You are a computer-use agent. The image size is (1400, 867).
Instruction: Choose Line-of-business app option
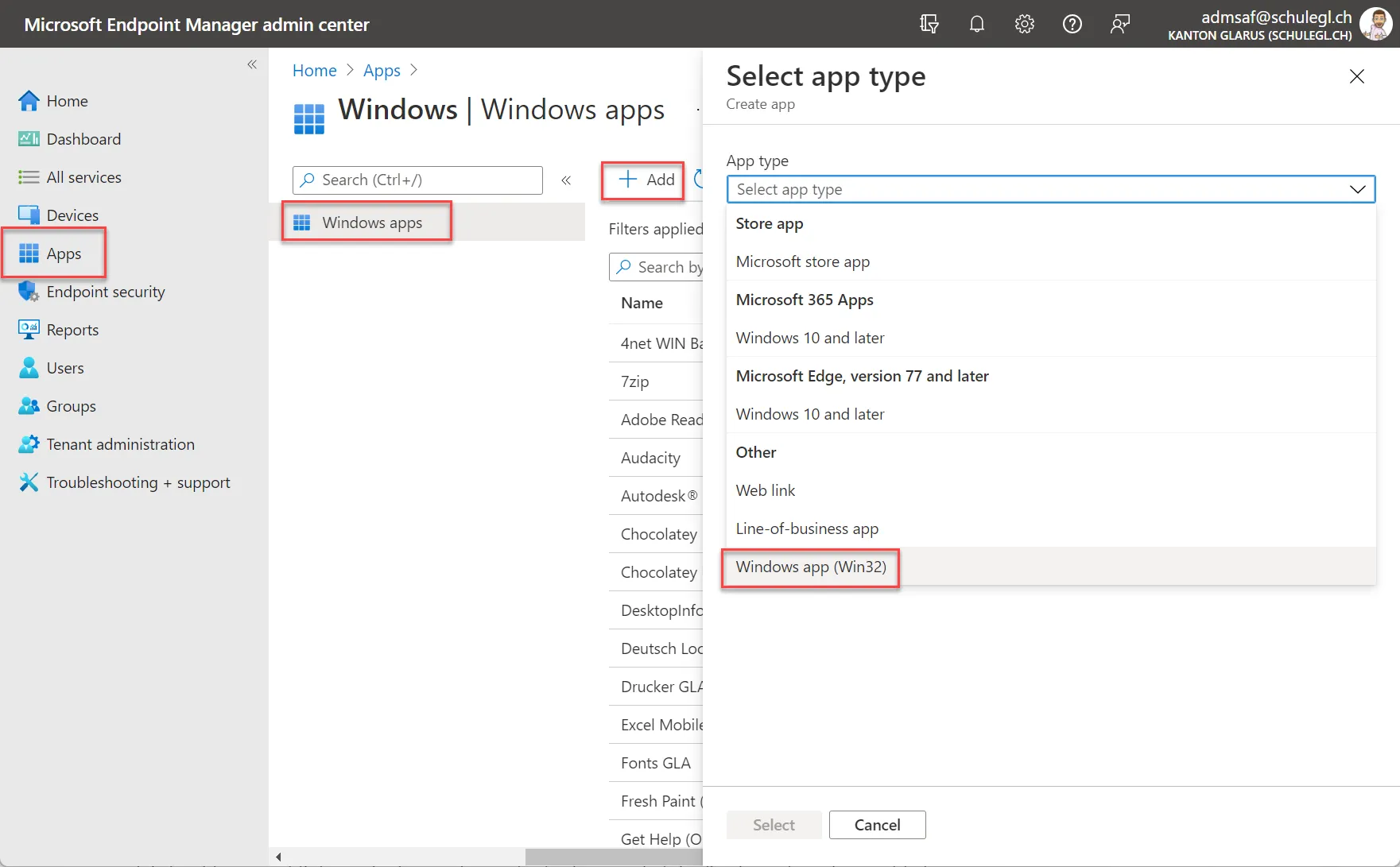[1051, 528]
